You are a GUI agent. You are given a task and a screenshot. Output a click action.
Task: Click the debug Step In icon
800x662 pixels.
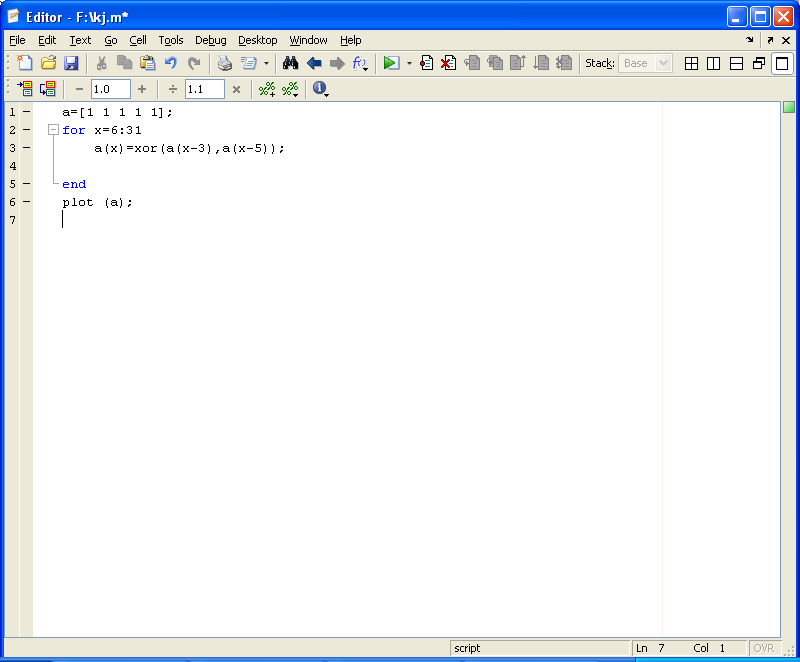[495, 63]
